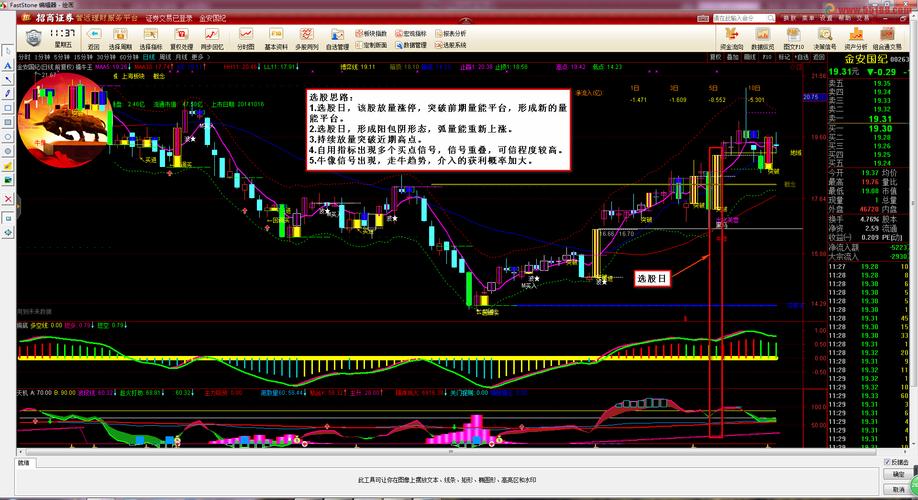This screenshot has width=918, height=500.
Task: Select FastStone pencil tool
Action: pyautogui.click(x=8, y=94)
